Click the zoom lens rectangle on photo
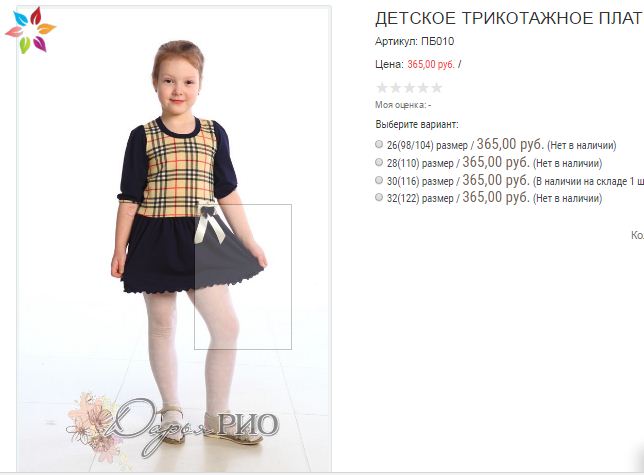The width and height of the screenshot is (644, 475). [x=243, y=277]
